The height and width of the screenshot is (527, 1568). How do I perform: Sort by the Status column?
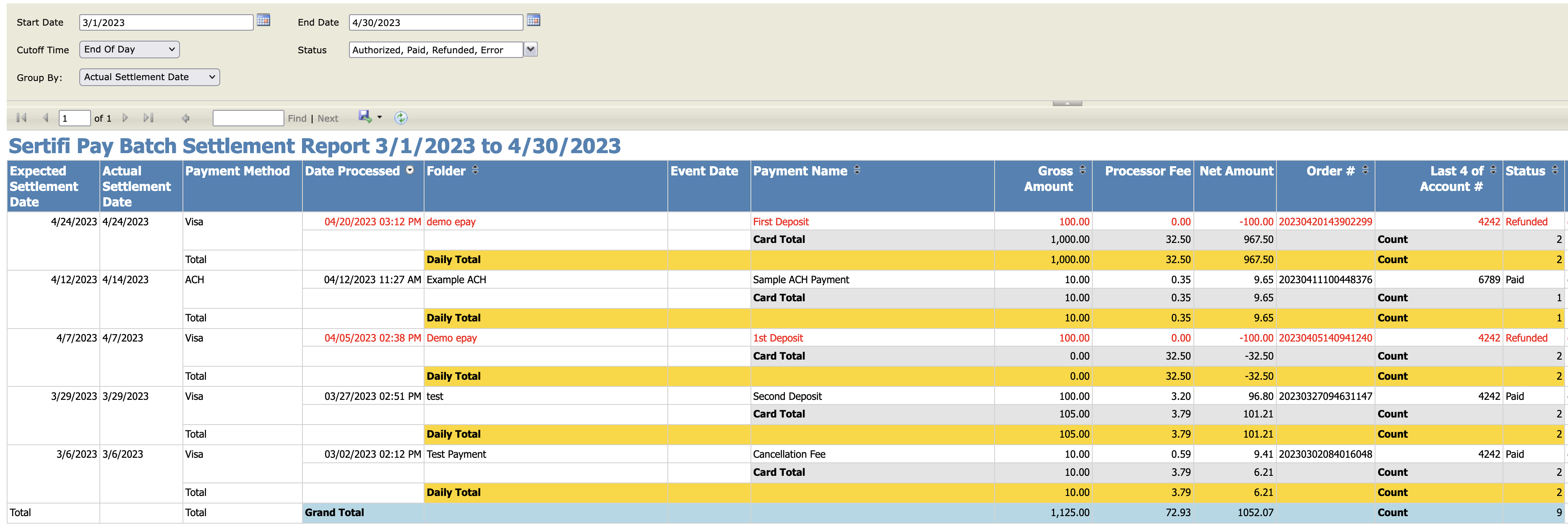pos(1555,170)
